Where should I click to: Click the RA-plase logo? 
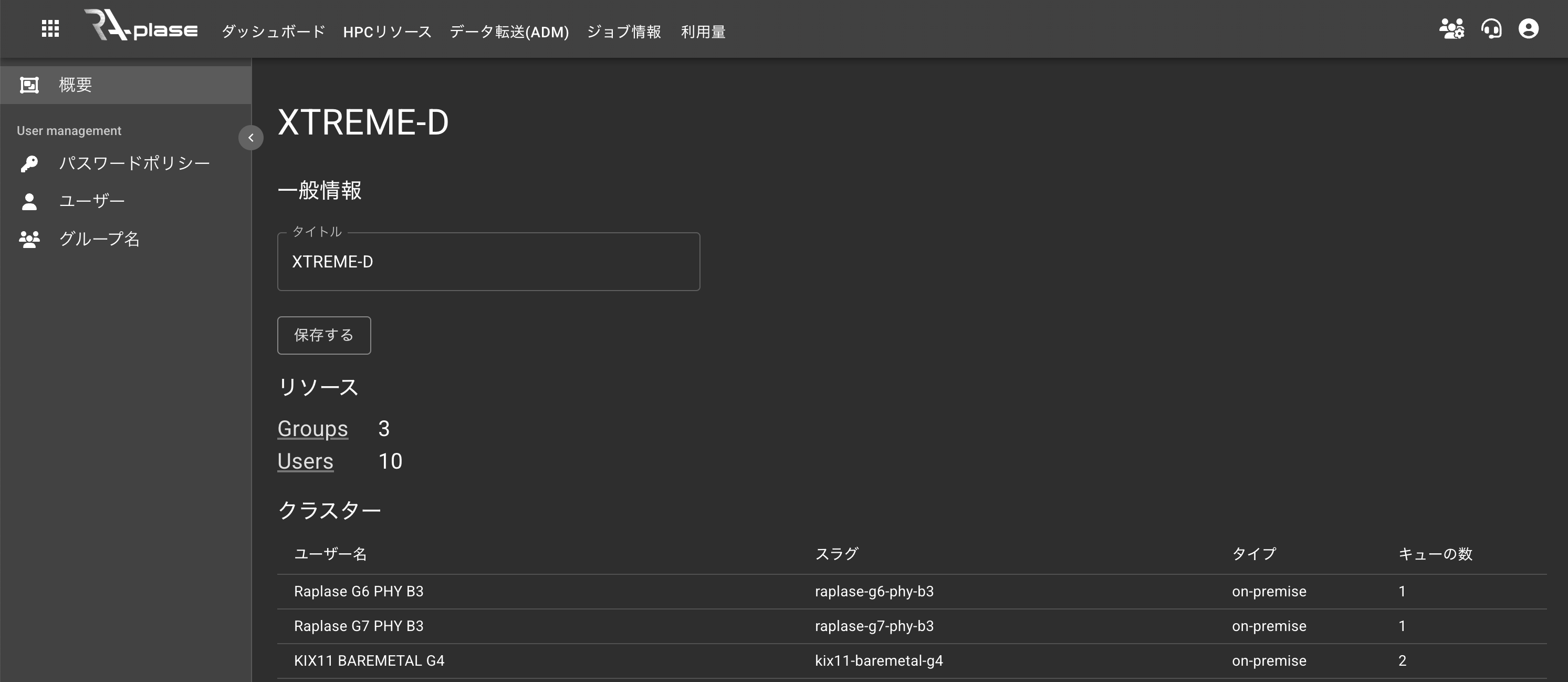141,26
